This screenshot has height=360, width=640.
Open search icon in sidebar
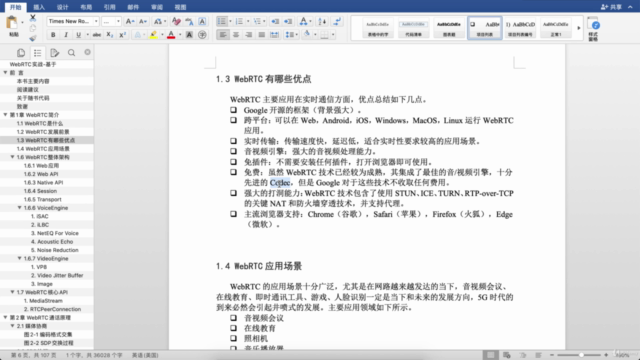71,53
